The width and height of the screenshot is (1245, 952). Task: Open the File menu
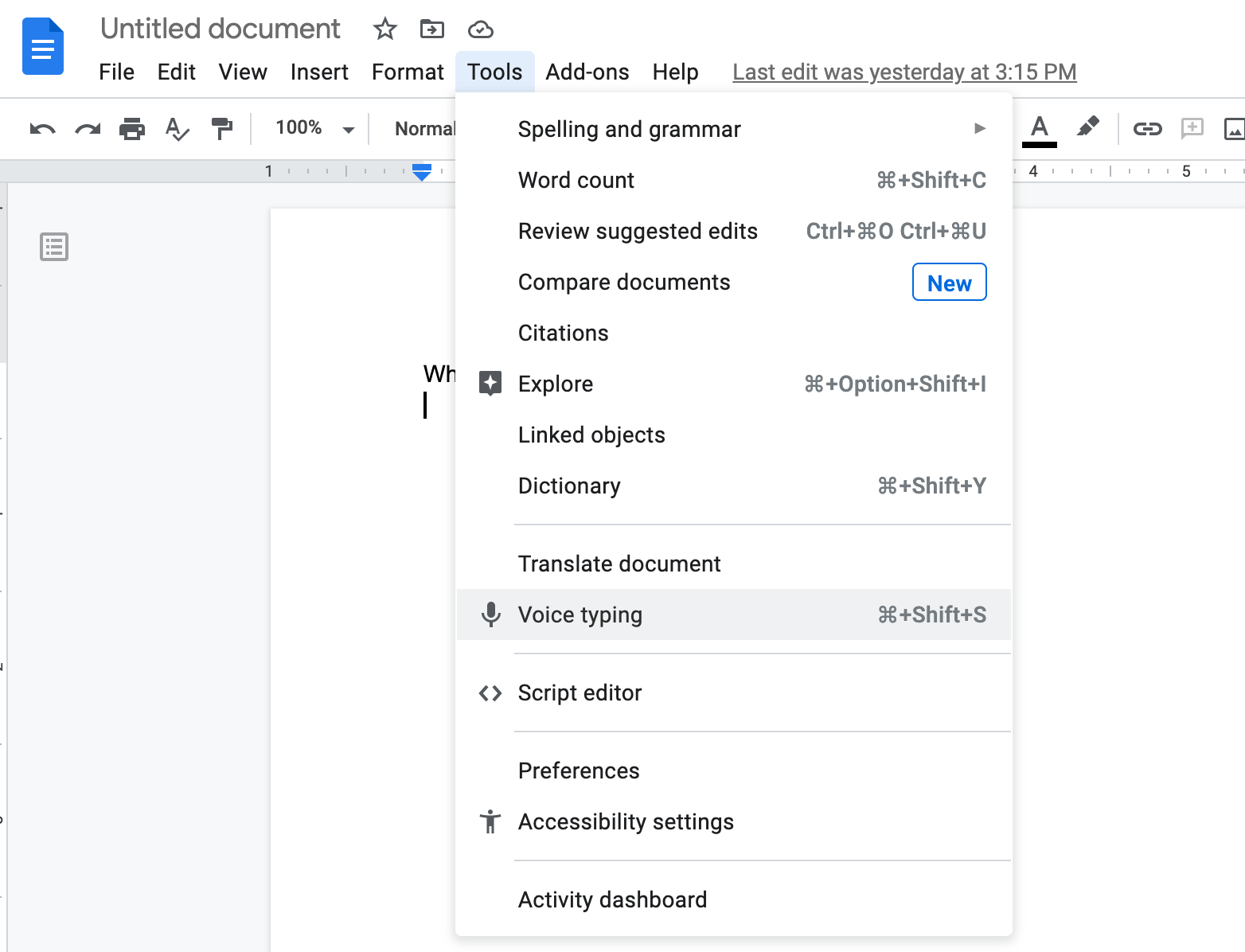[x=116, y=72]
